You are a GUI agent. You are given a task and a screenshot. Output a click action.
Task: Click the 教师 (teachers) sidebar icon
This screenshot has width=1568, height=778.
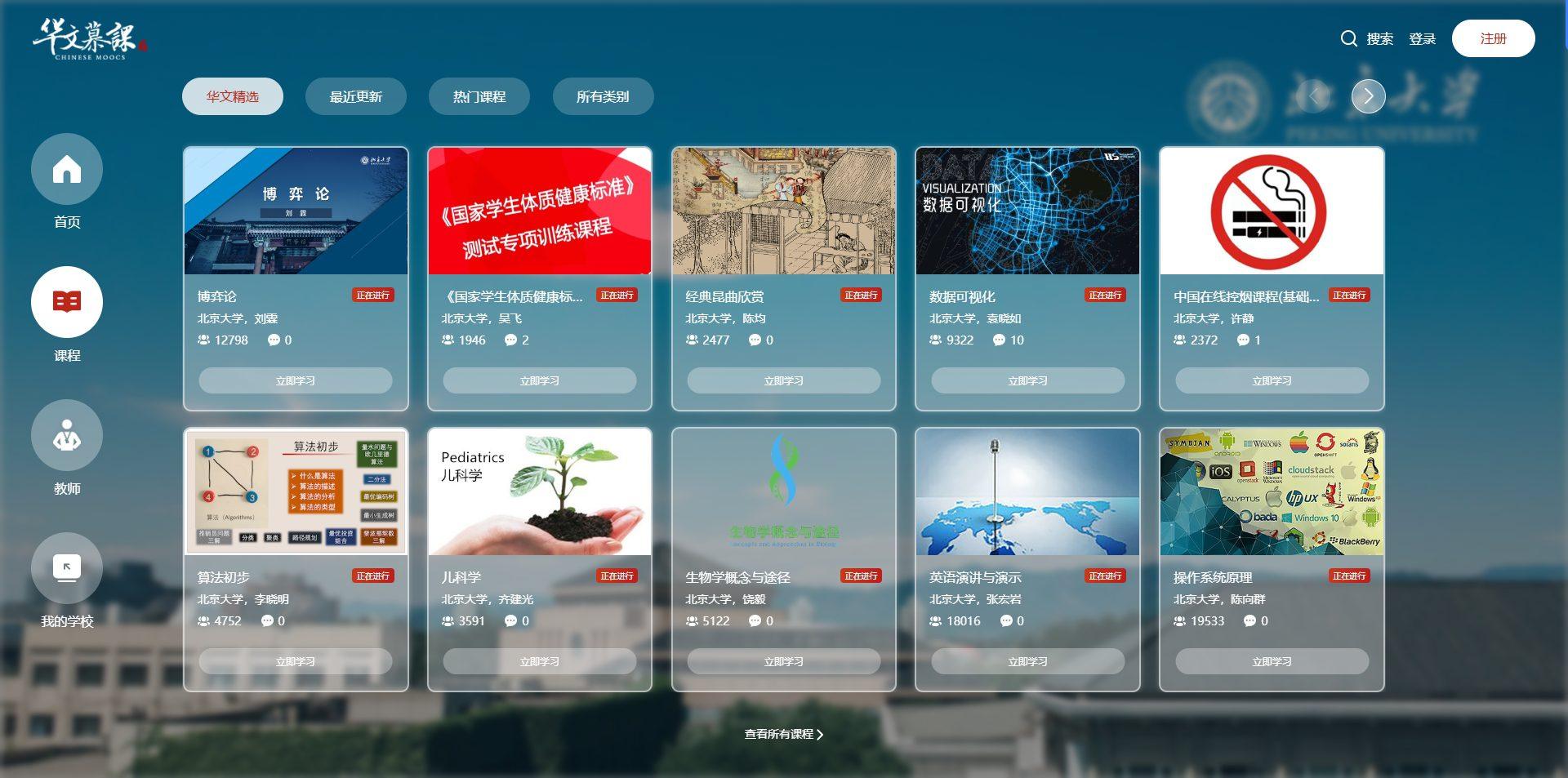tap(66, 435)
